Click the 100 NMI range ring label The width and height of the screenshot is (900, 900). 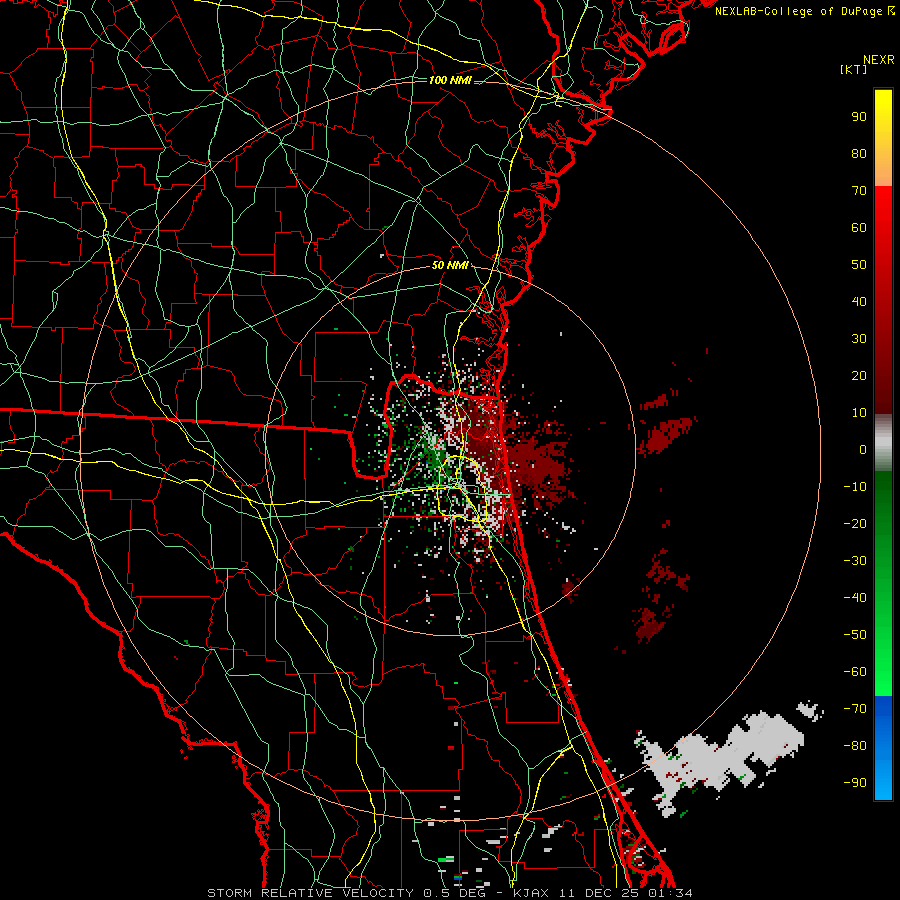tap(450, 80)
